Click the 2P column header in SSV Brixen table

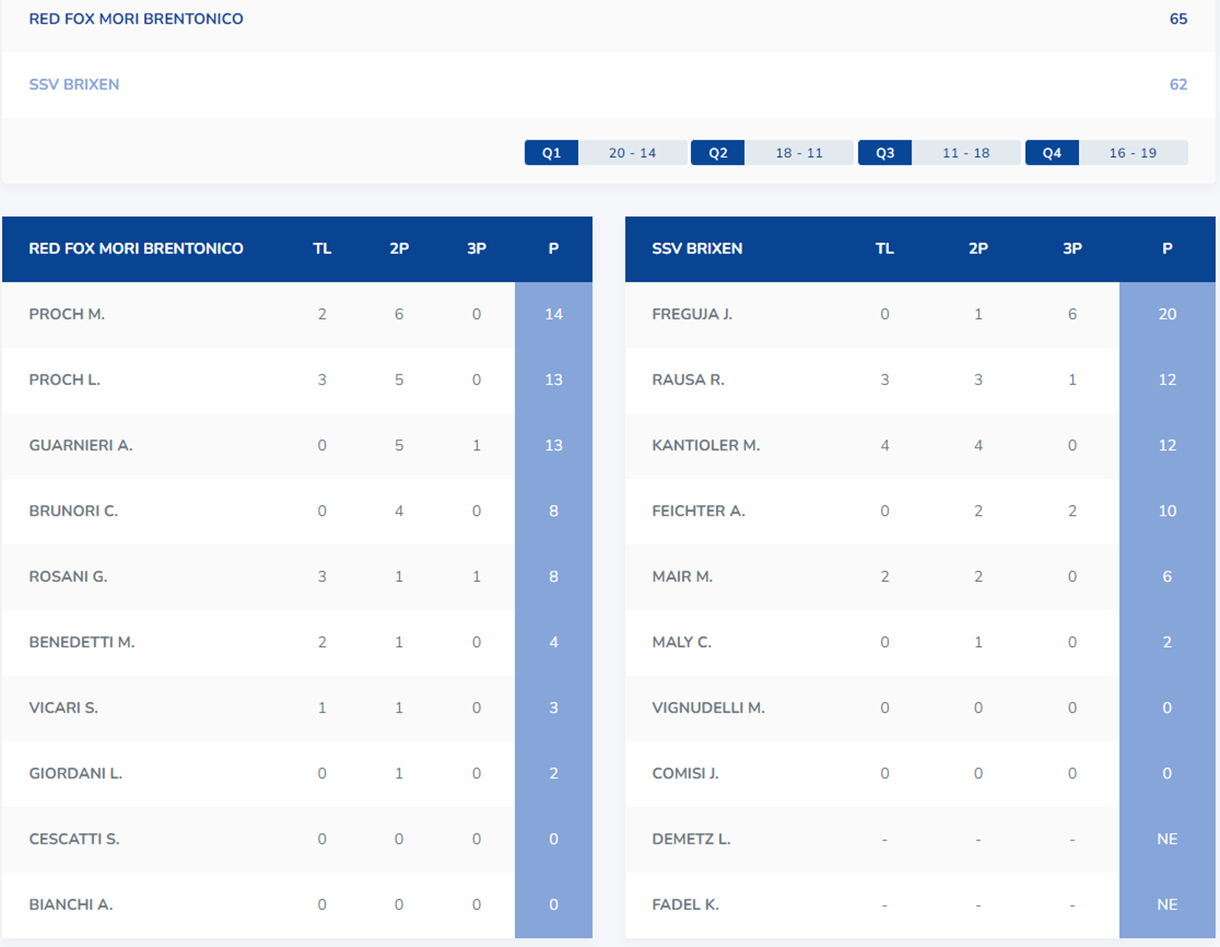pos(978,249)
